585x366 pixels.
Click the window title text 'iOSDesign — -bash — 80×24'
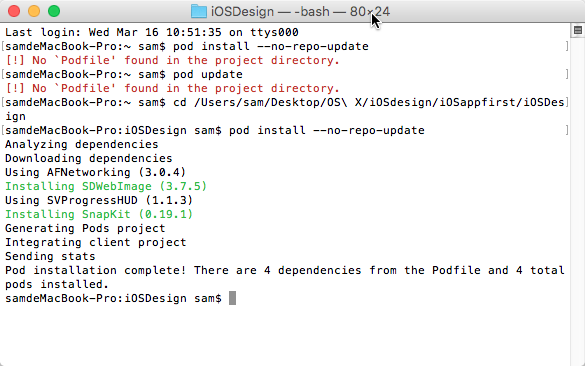tap(300, 12)
